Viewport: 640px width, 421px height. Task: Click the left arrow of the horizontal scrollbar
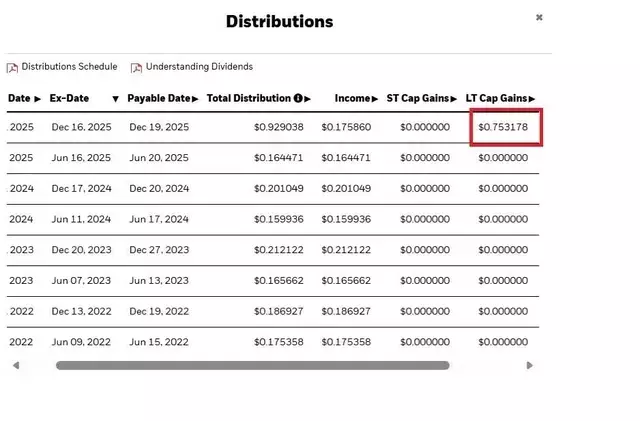point(15,366)
